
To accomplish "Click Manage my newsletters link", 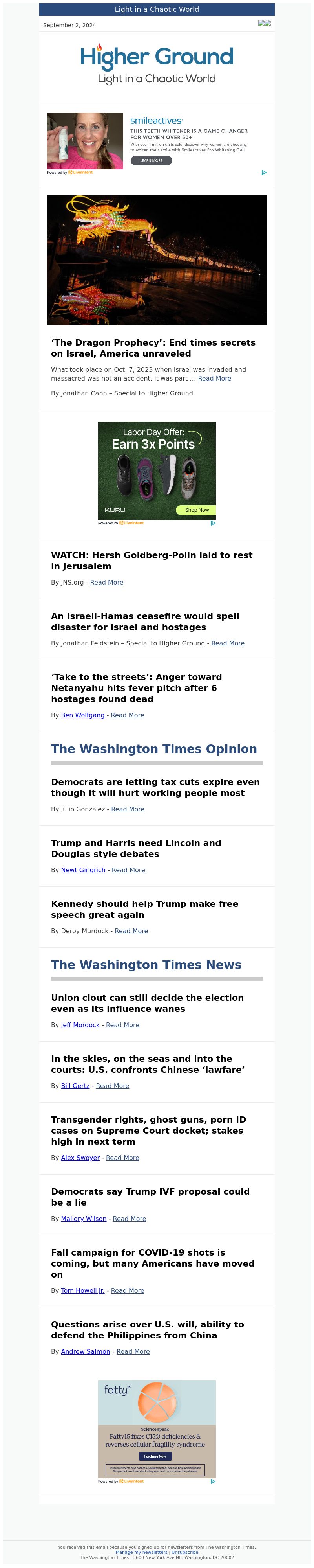I will point(142,1552).
